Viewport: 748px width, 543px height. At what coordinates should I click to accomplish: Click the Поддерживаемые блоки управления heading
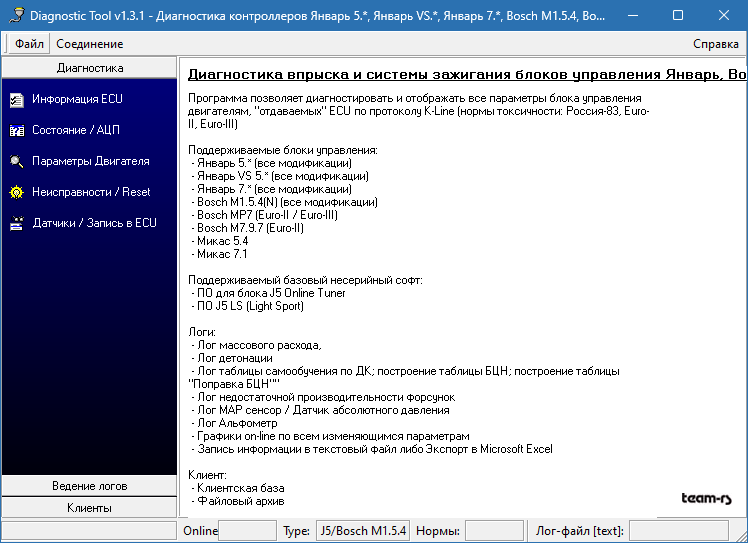click(x=283, y=150)
